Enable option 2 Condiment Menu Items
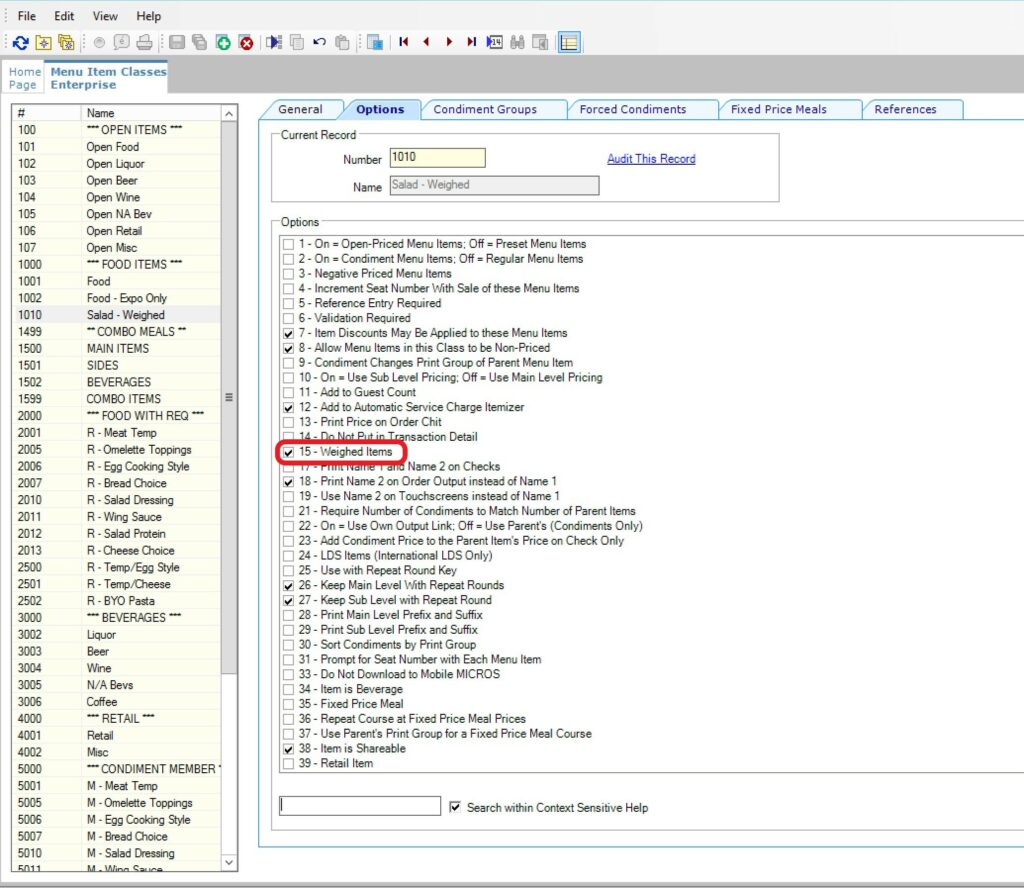Viewport: 1024px width, 888px height. pos(288,260)
